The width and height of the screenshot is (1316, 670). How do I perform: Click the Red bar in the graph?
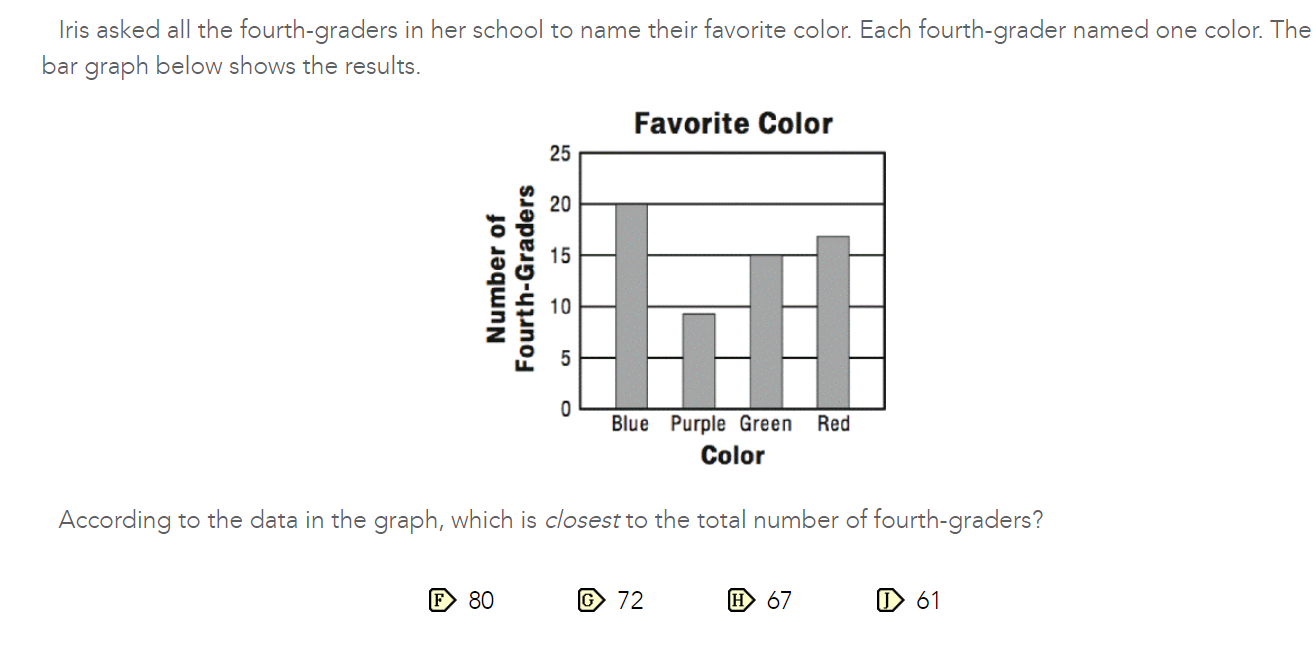[x=833, y=322]
